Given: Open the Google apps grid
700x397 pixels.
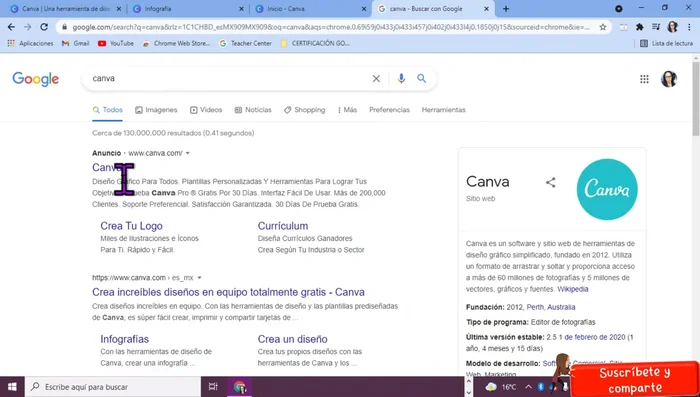Looking at the screenshot, I should click(644, 79).
